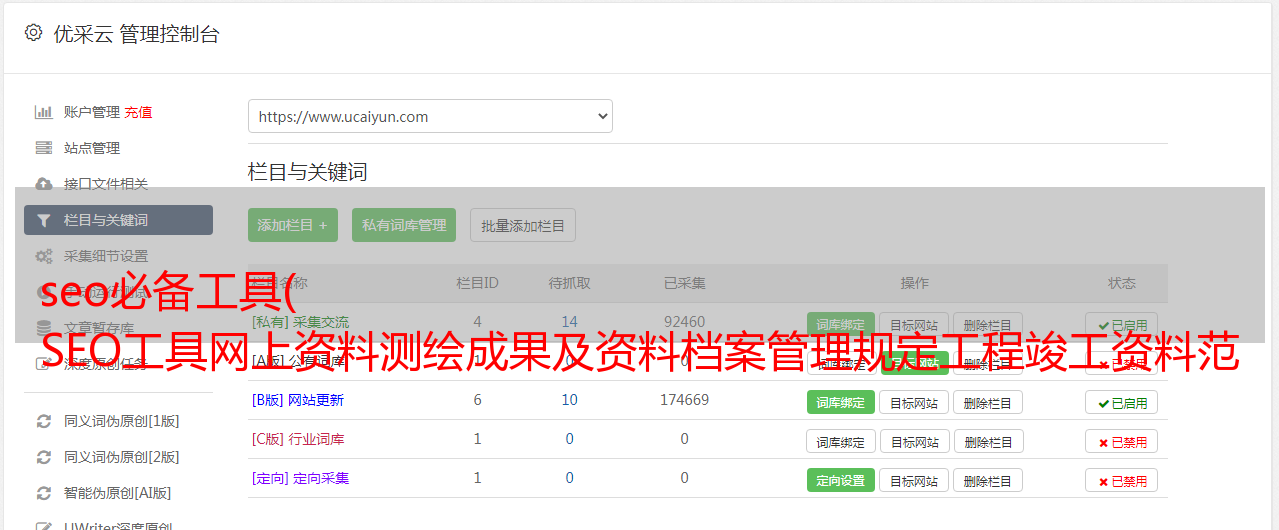The image size is (1279, 530).
Task: Click 词库绑定 in the 行业词库 row
Action: [x=840, y=441]
